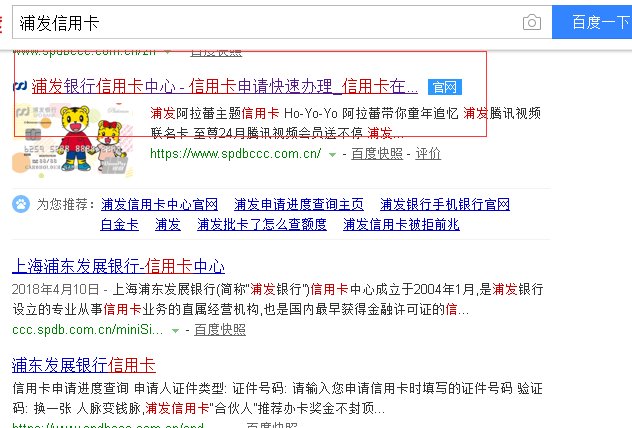The image size is (632, 428).
Task: Click the https://www.spdbccc.com.cn/ URL
Action: [235, 154]
